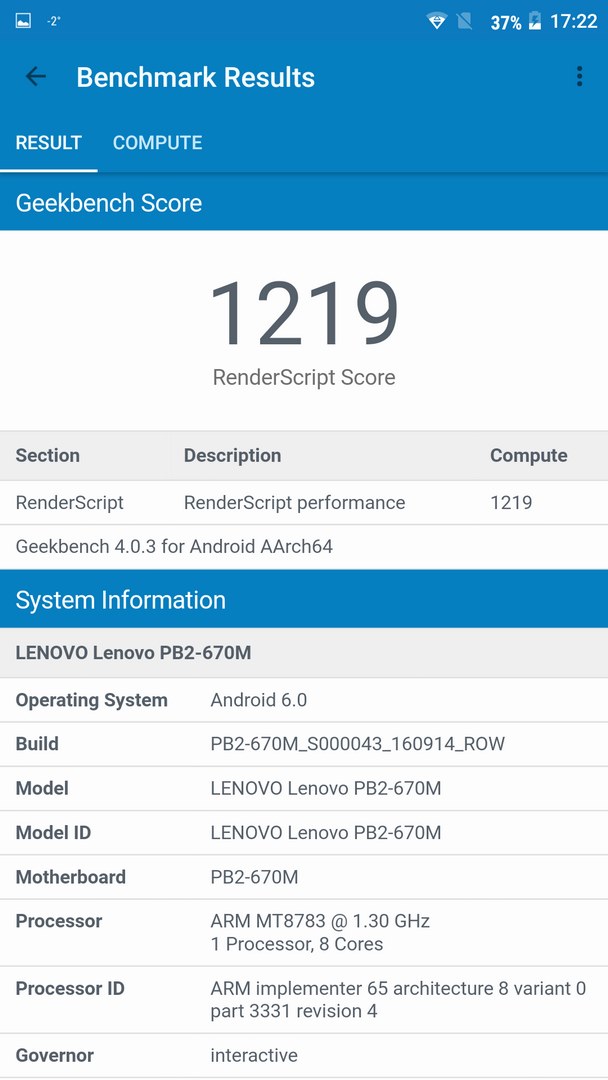
Task: Tap the Motherboard label
Action: [71, 877]
